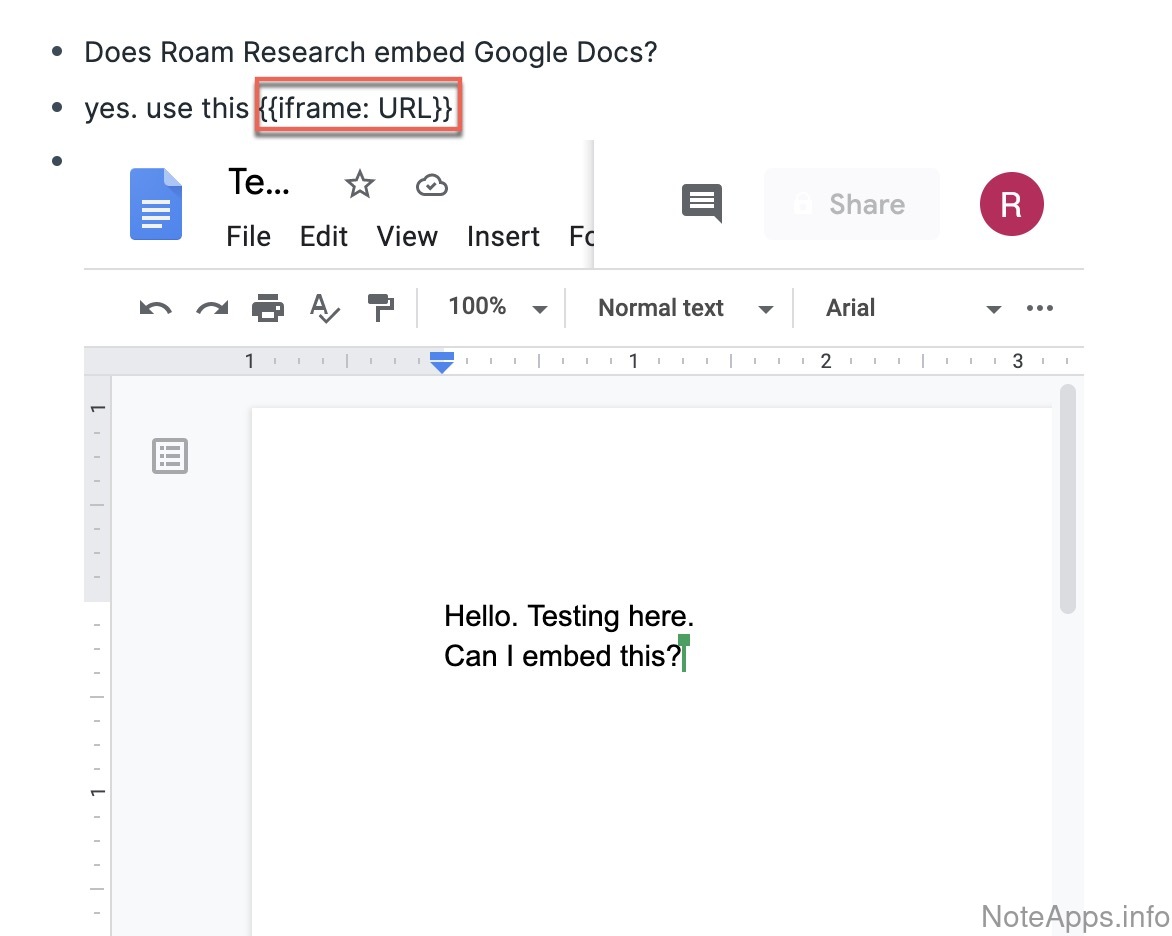This screenshot has width=1172, height=936.
Task: Select the Paint format roller tool
Action: (x=381, y=308)
